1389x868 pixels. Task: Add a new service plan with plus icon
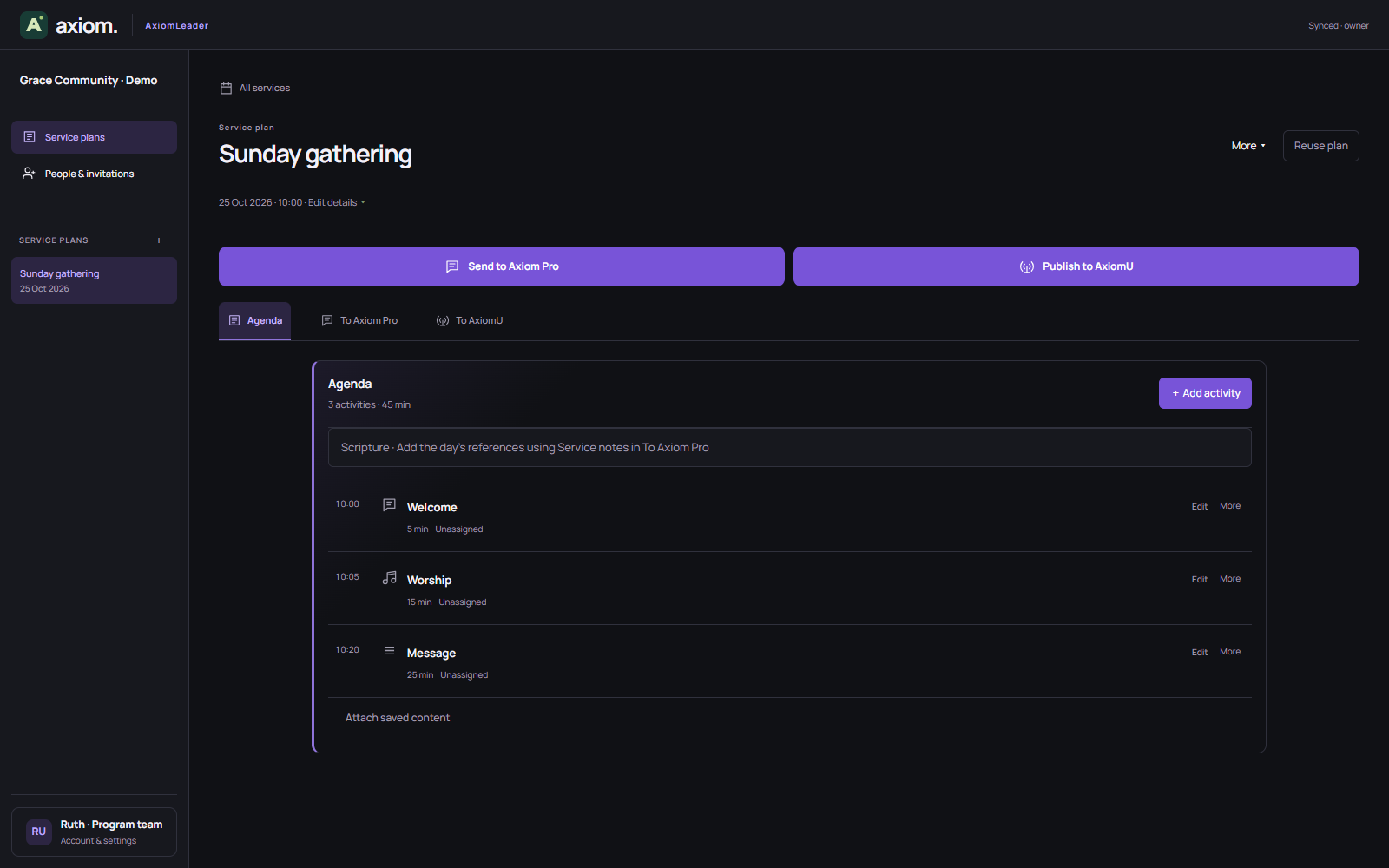tap(159, 240)
